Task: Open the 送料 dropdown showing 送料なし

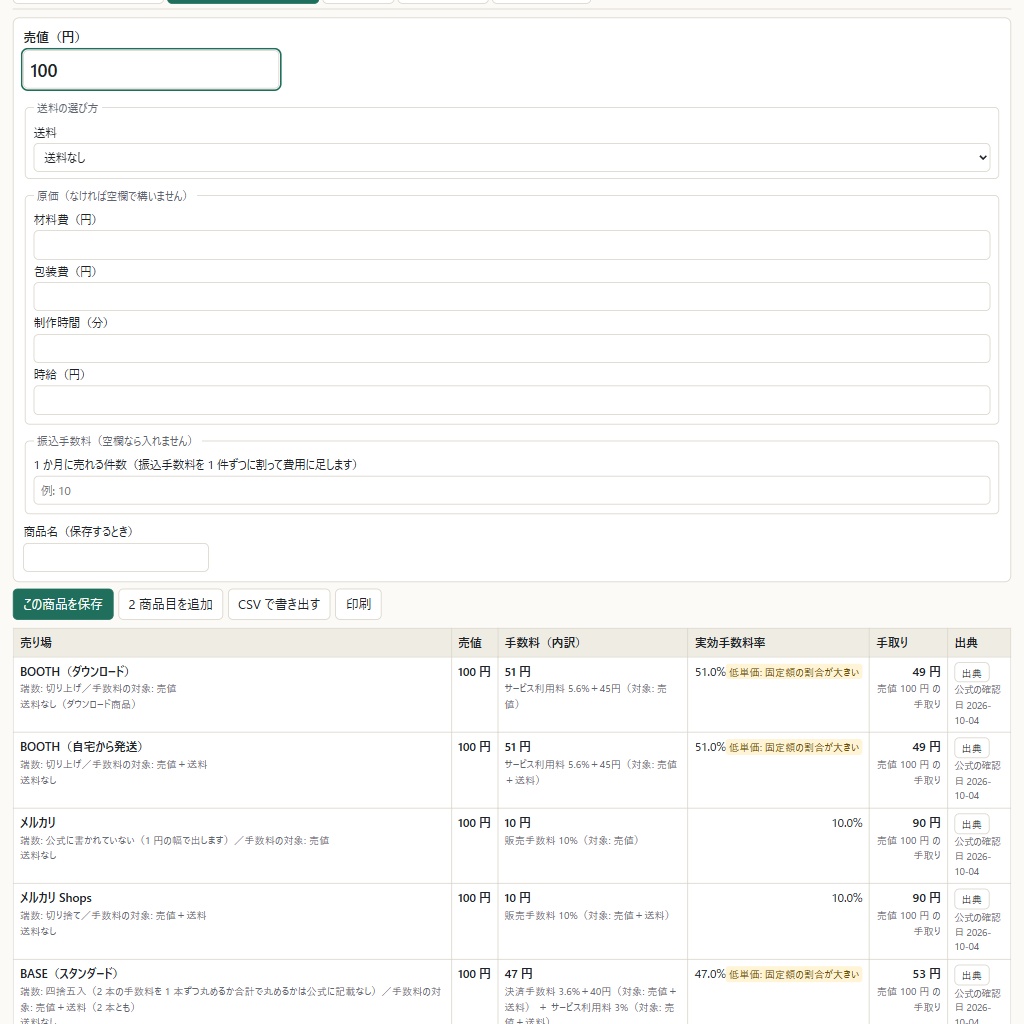Action: click(x=511, y=157)
